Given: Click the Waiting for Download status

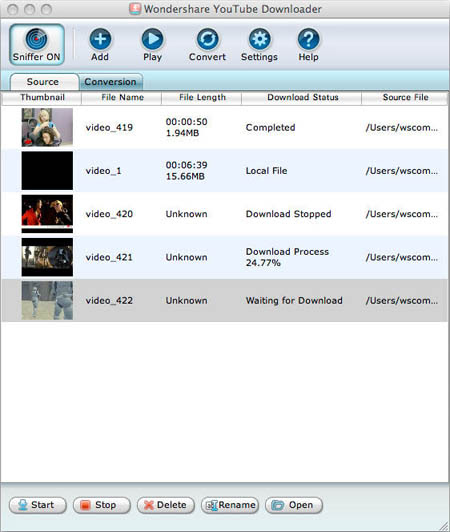Looking at the screenshot, I should coord(294,301).
